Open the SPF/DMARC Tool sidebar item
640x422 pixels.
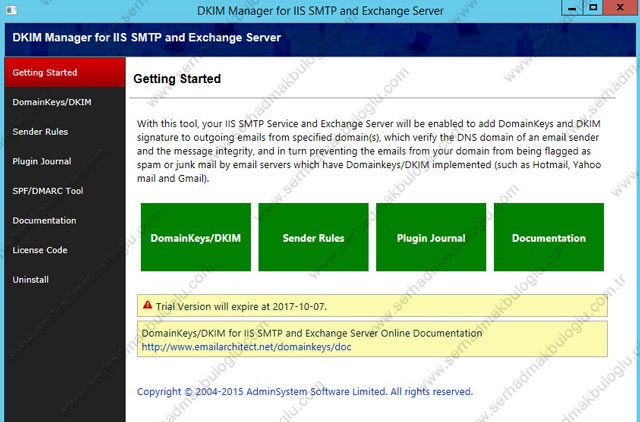(65, 191)
